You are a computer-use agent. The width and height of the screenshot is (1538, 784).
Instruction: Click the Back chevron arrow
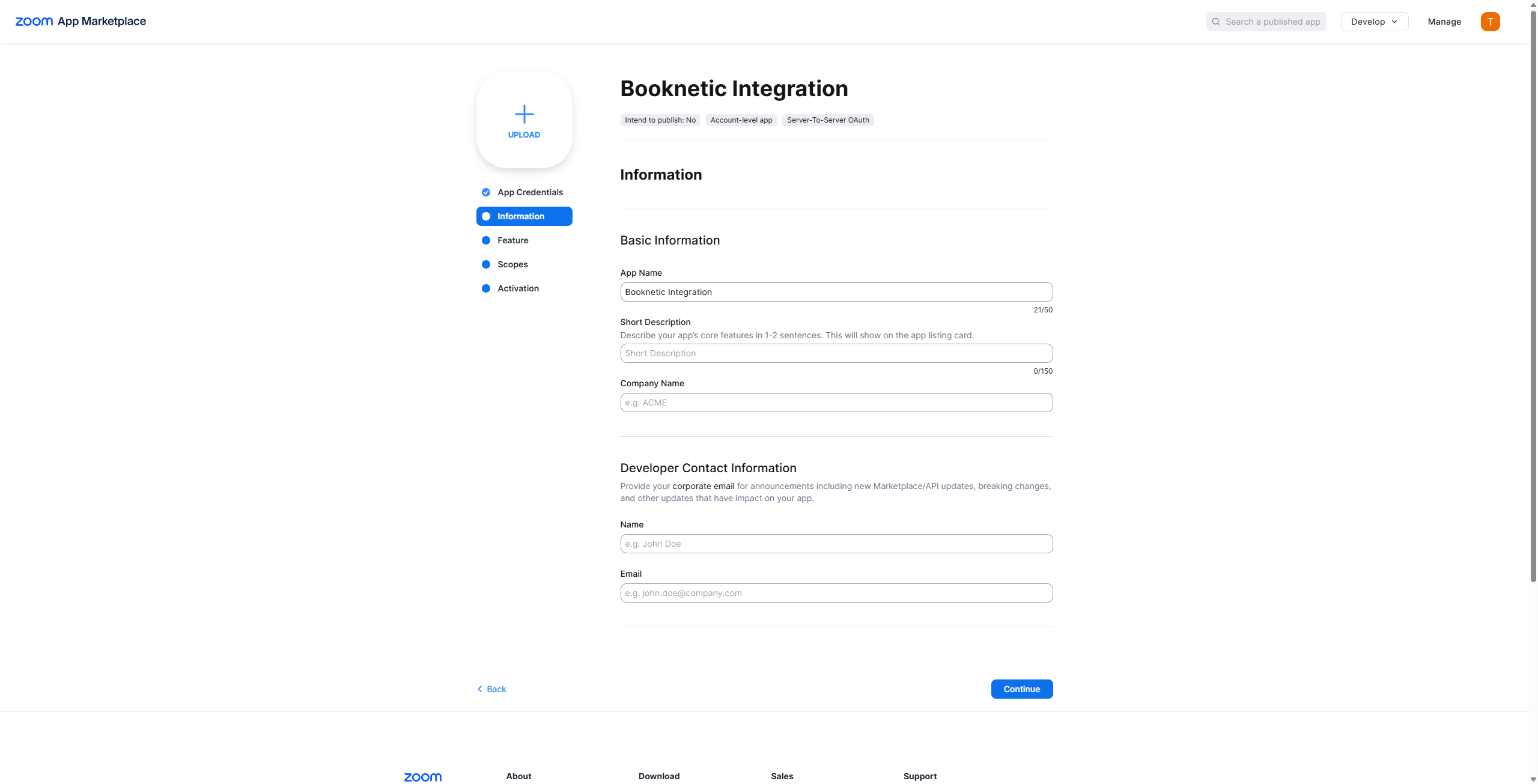tap(480, 689)
